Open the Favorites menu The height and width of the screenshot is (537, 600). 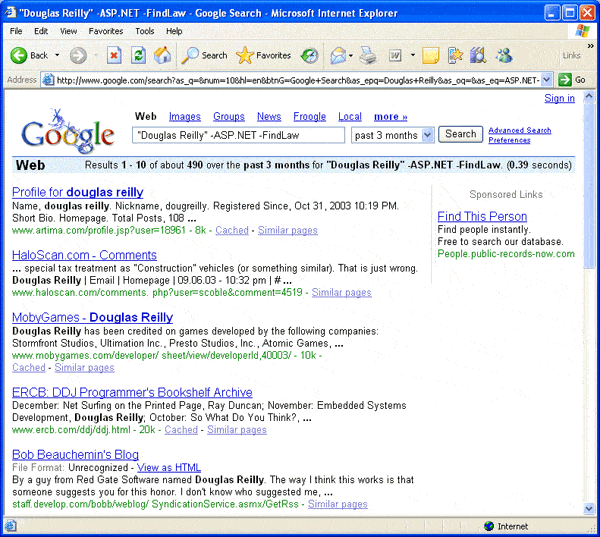[x=106, y=31]
